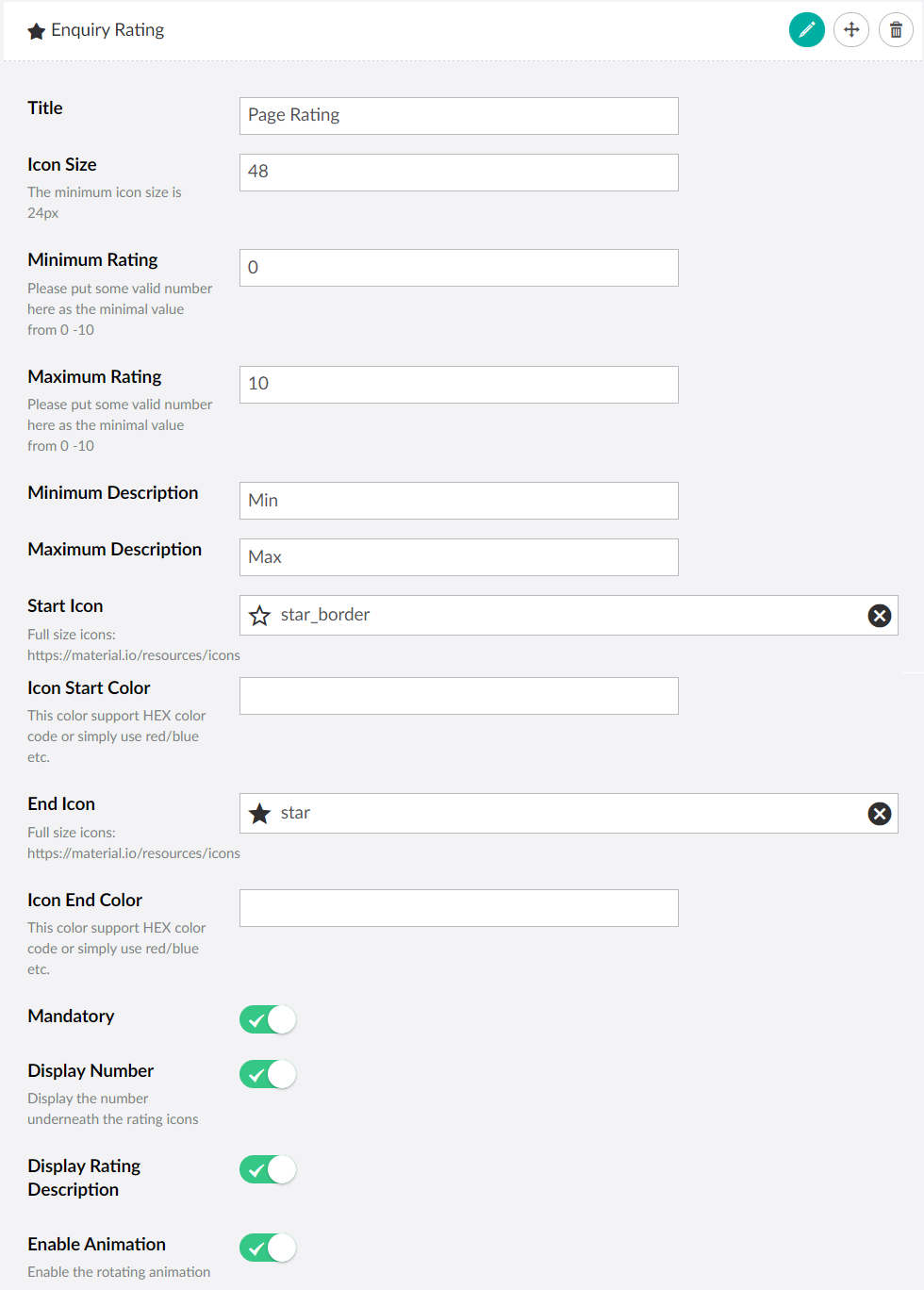Screen dimensions: 924x1290
Task: Toggle Display Rating Description off
Action: (268, 1169)
